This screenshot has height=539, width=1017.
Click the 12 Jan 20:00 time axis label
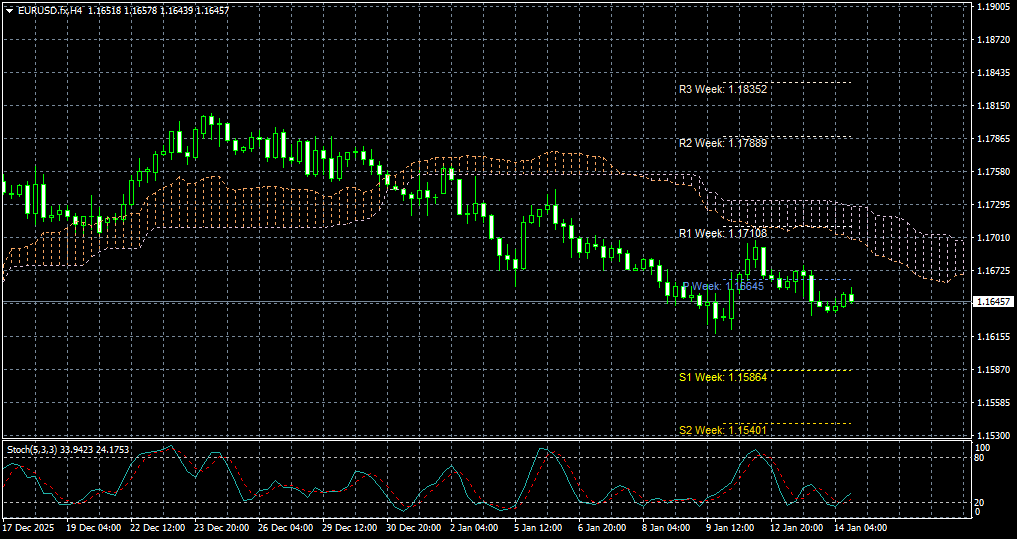[795, 528]
